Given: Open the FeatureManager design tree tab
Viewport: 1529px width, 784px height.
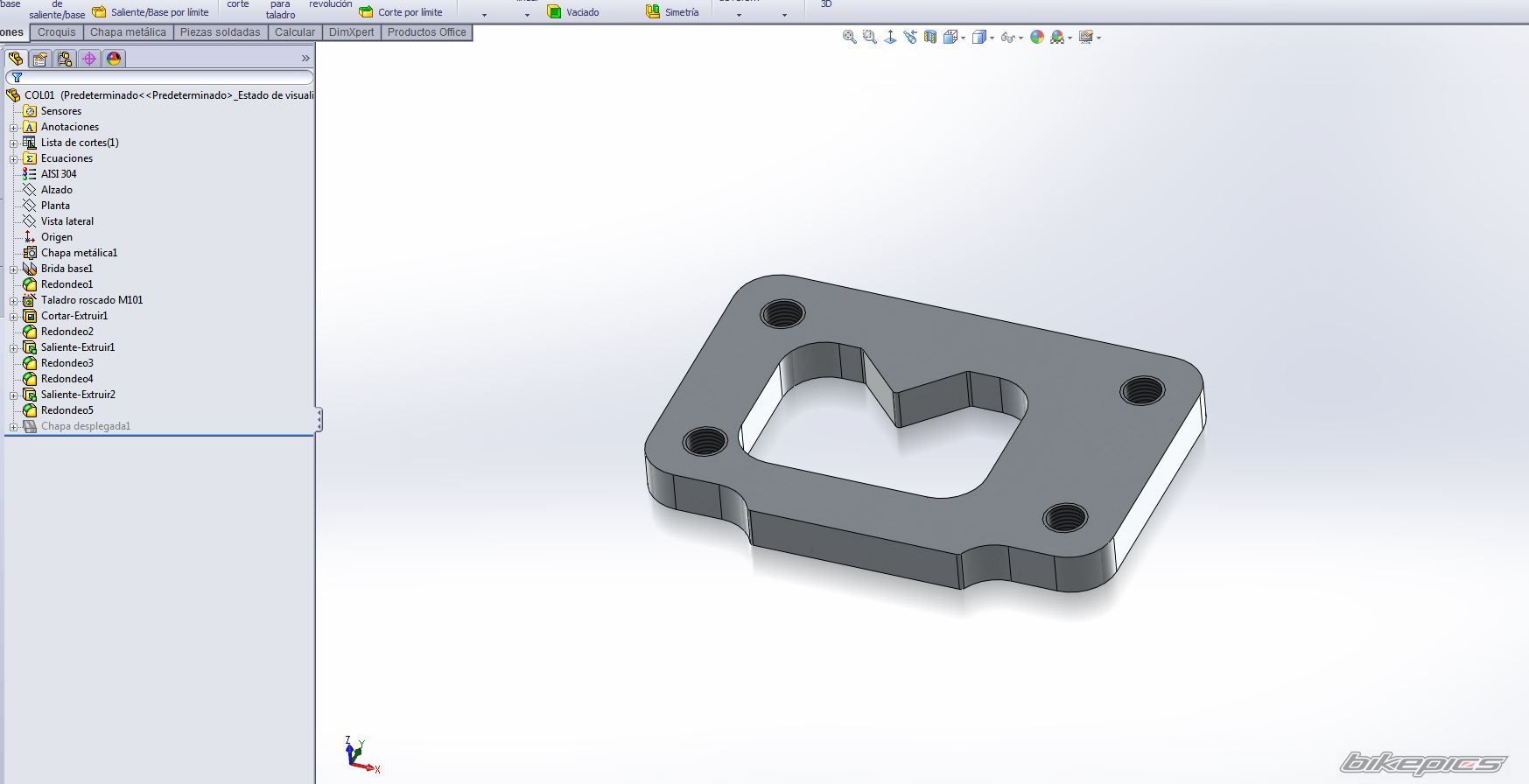Looking at the screenshot, I should [16, 59].
